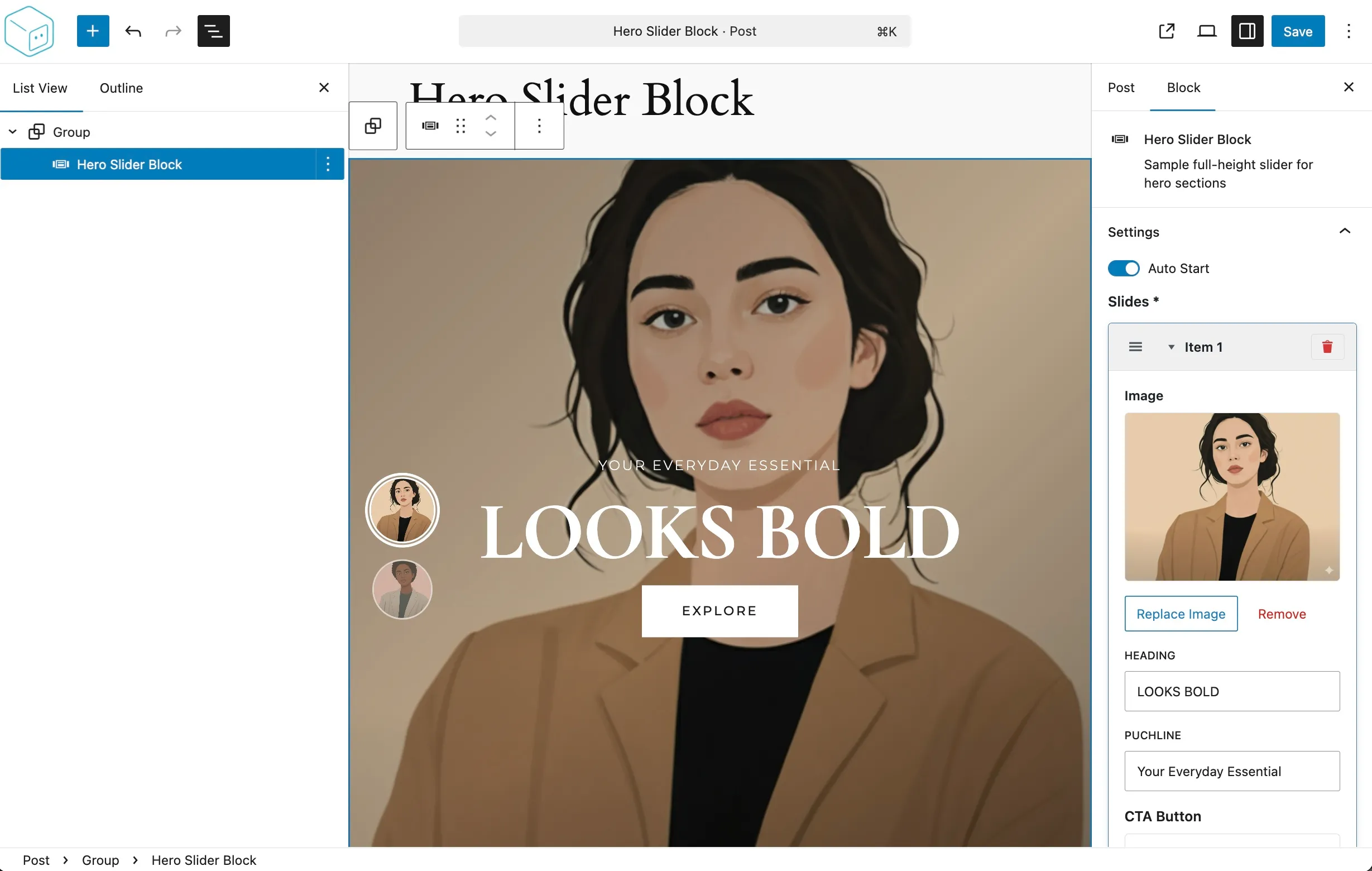Click Replace Image button

tap(1181, 614)
